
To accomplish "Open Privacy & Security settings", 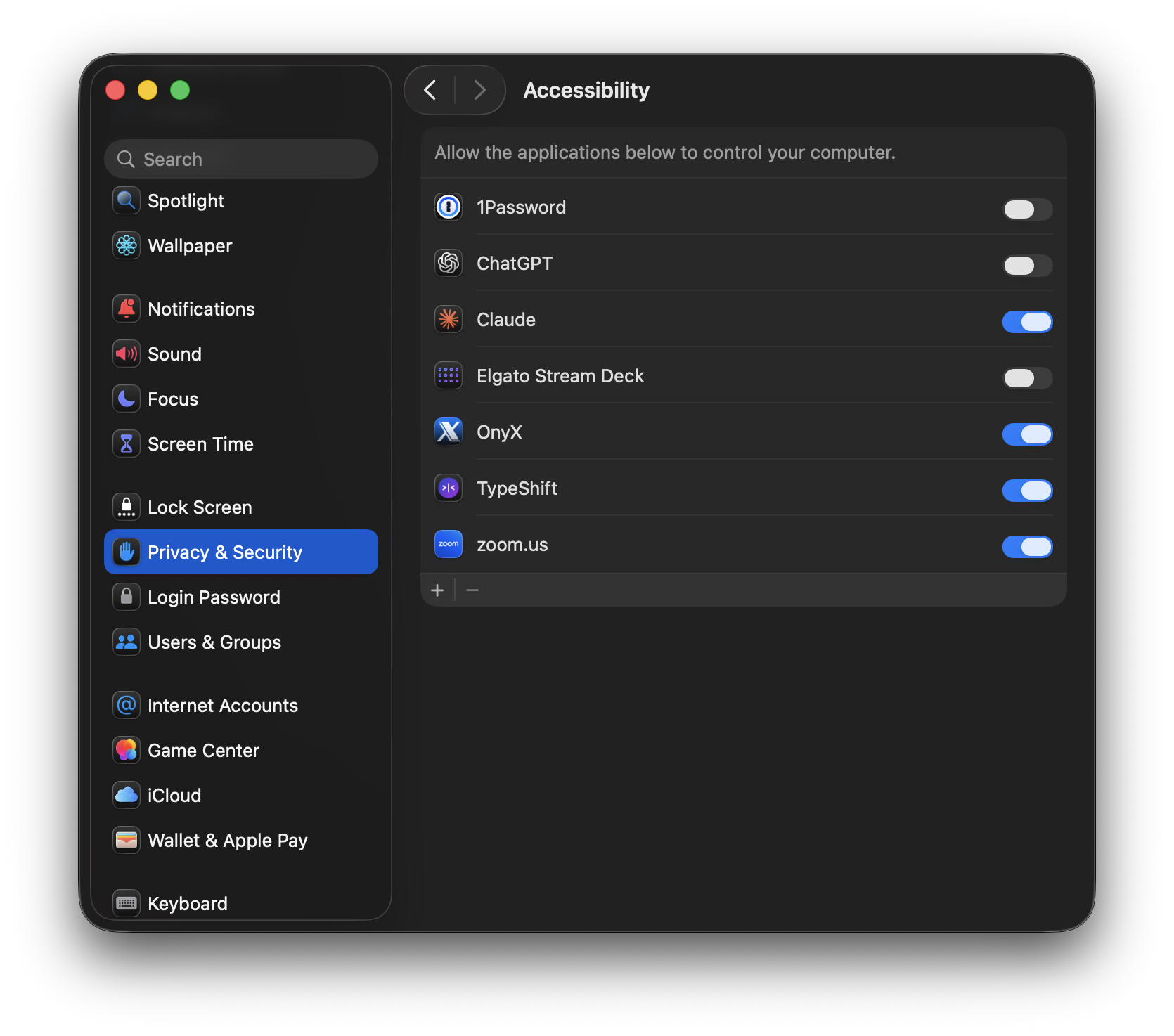I will 224,552.
